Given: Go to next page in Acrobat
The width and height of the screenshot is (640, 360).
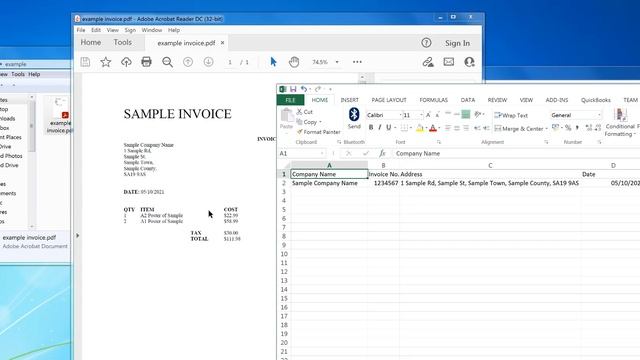Looking at the screenshot, I should click(x=208, y=62).
